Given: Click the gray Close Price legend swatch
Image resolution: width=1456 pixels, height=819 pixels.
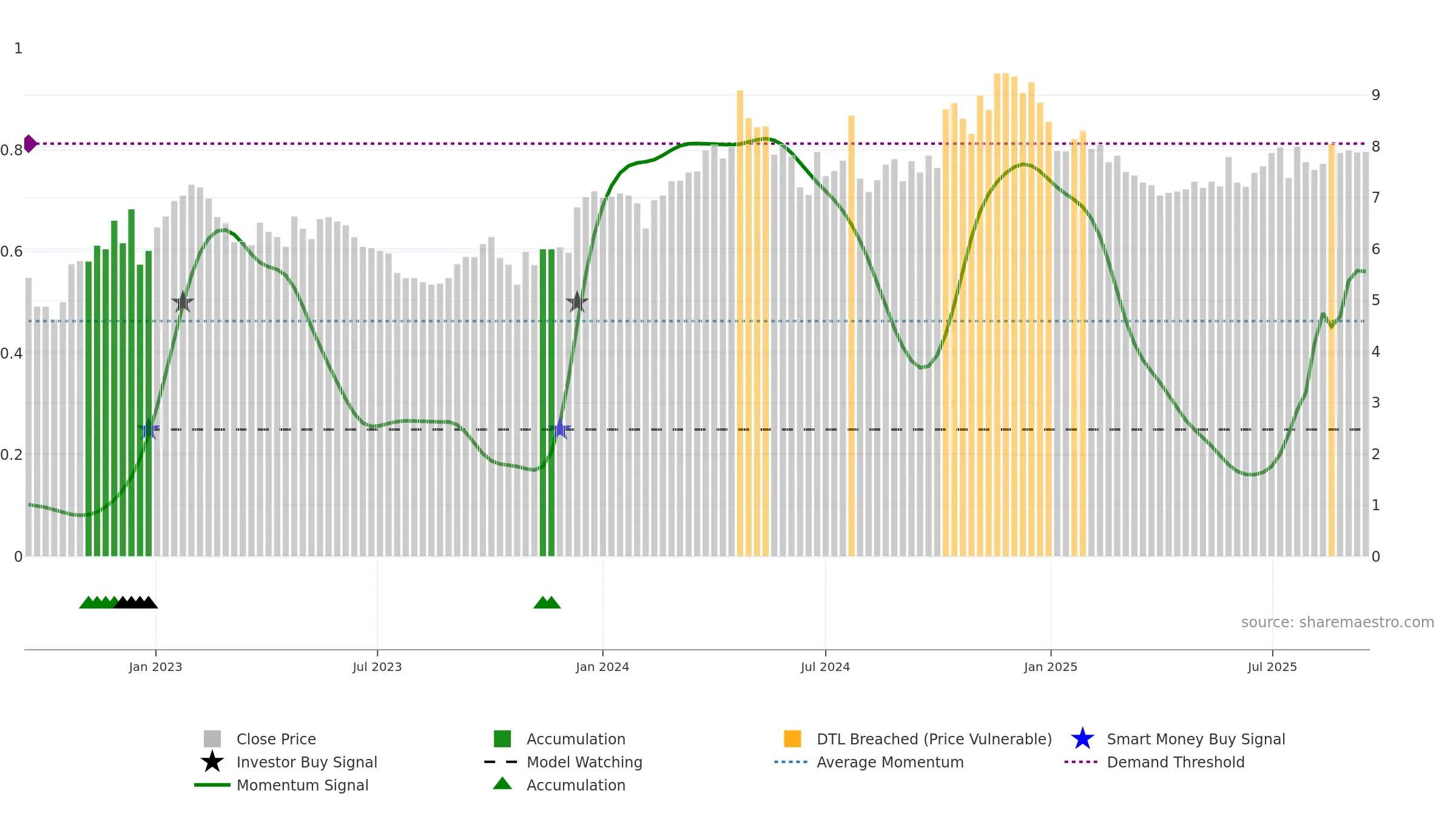Looking at the screenshot, I should click(x=212, y=739).
